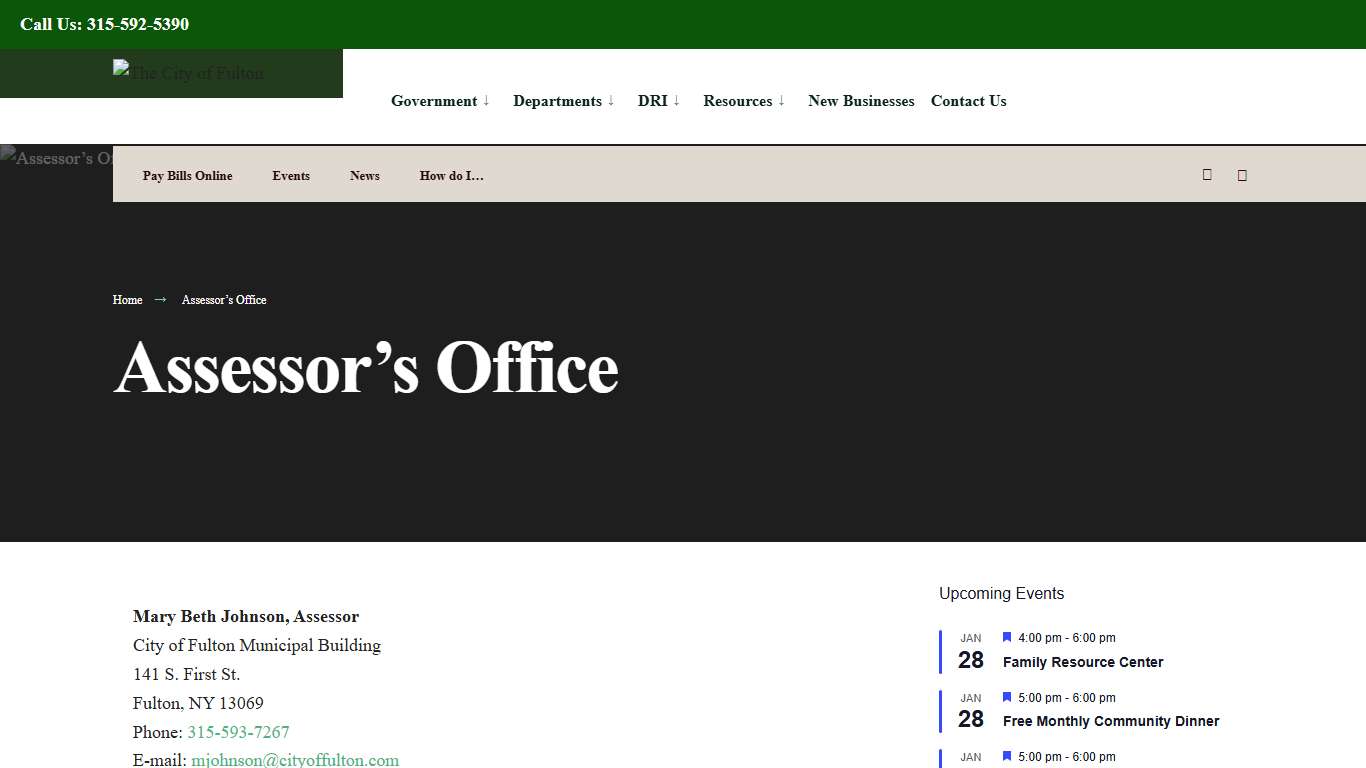This screenshot has height=768, width=1366.
Task: Expand the Government dropdown menu
Action: pos(434,100)
